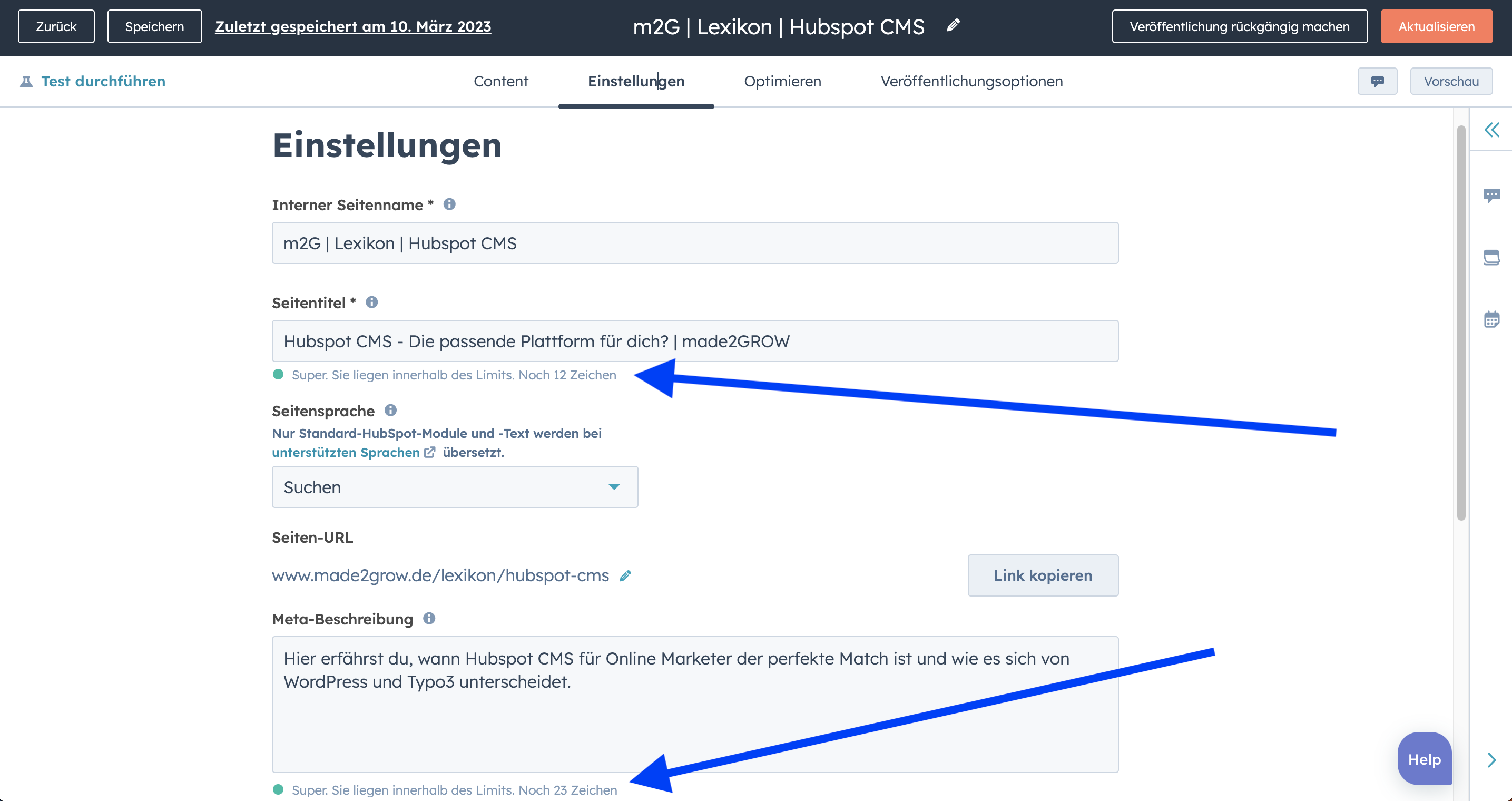This screenshot has height=801, width=1512.
Task: Click the 'Noch 23 Zeichen' status text
Action: 567,790
